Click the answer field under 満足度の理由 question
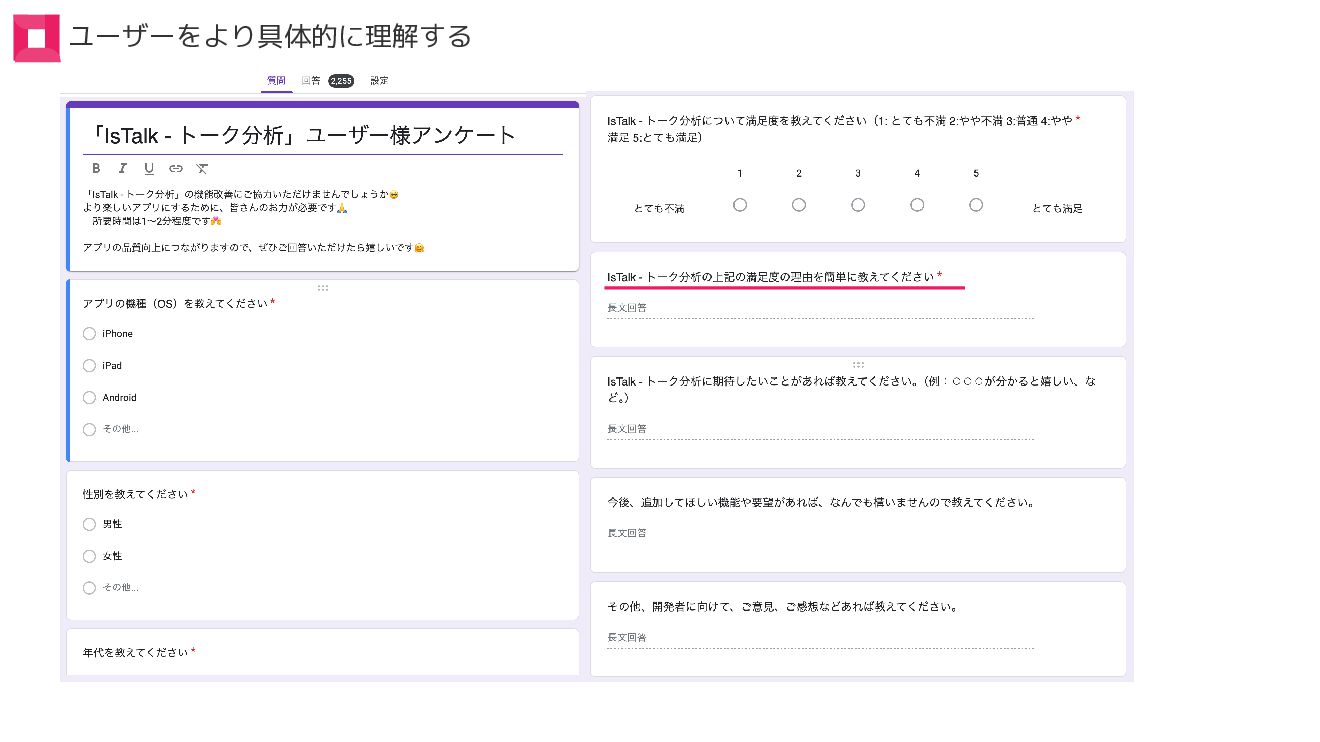This screenshot has height=742, width=1320. click(820, 309)
